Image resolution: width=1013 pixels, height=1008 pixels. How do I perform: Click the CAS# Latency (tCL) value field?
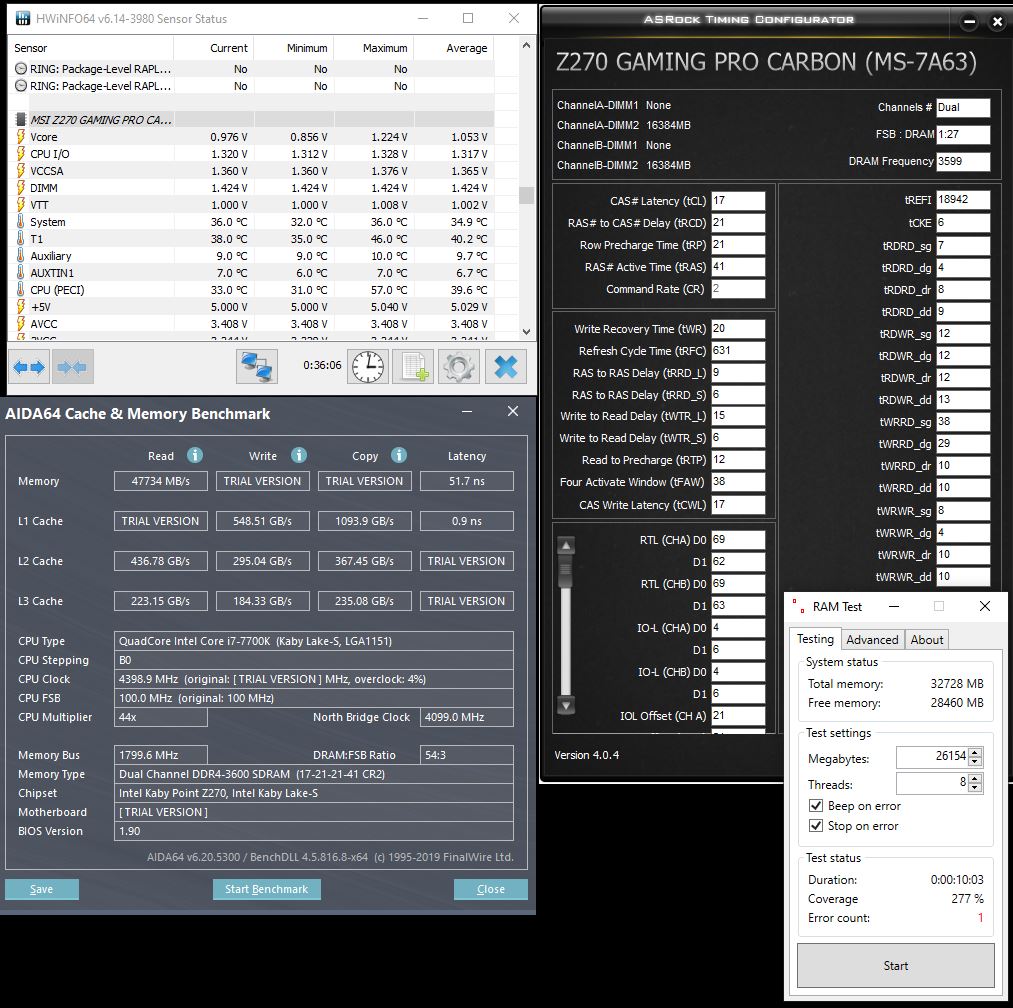(x=738, y=201)
